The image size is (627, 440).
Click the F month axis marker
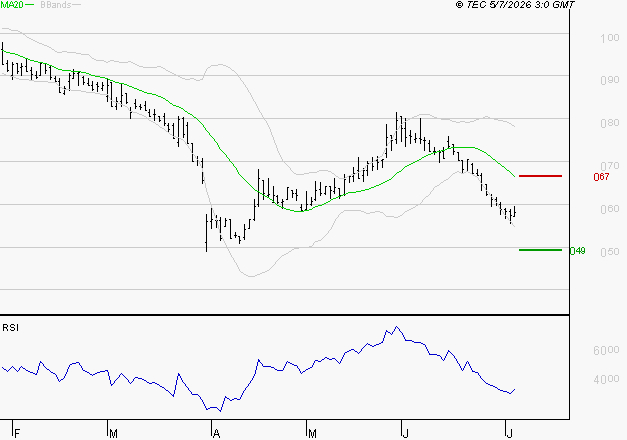point(17,433)
